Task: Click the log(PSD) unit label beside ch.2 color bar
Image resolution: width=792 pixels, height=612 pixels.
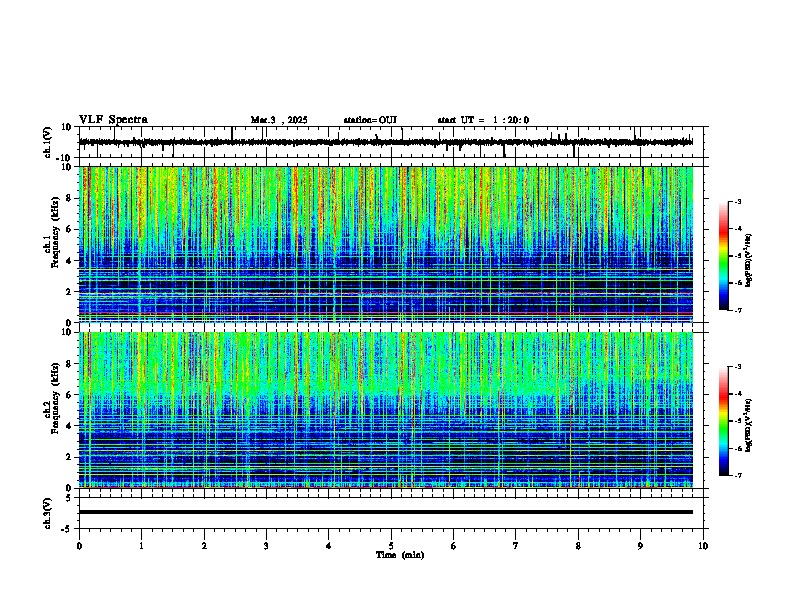Action: pyautogui.click(x=749, y=426)
